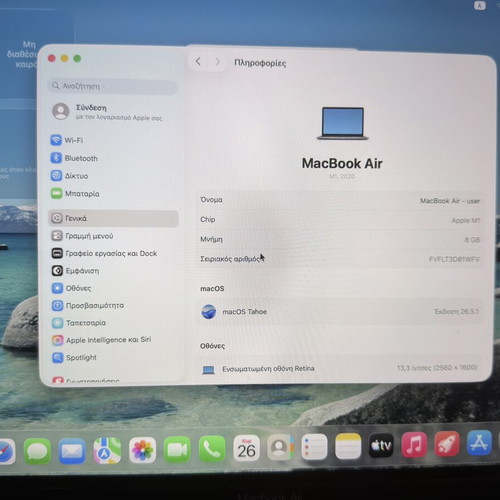The image size is (500, 500).
Task: Click the Αναζήτηση search field
Action: pyautogui.click(x=112, y=86)
